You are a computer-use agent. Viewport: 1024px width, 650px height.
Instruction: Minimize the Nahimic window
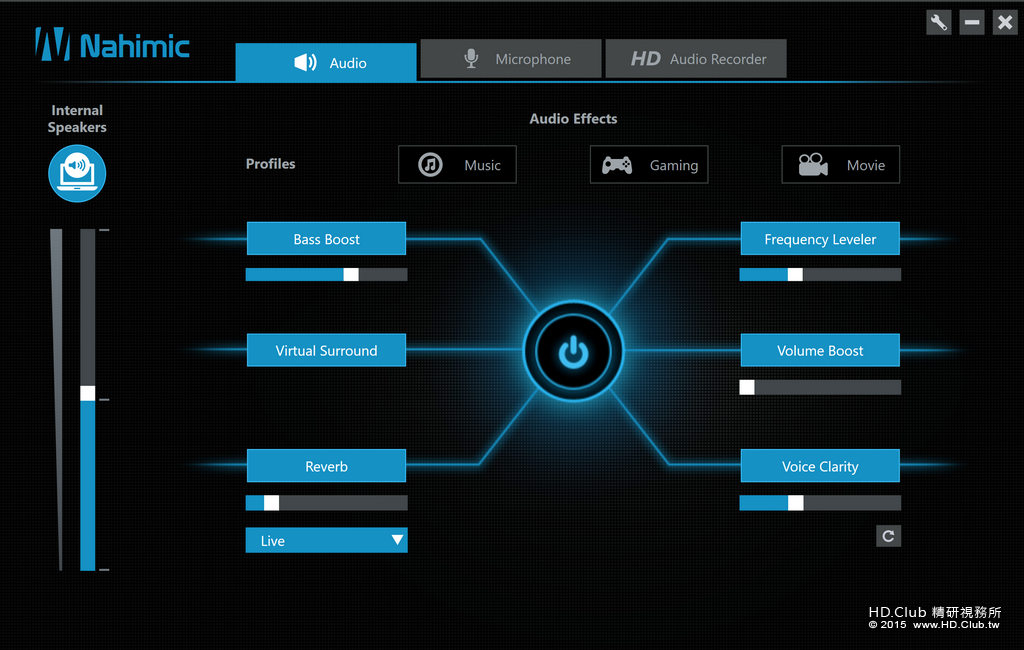click(972, 23)
